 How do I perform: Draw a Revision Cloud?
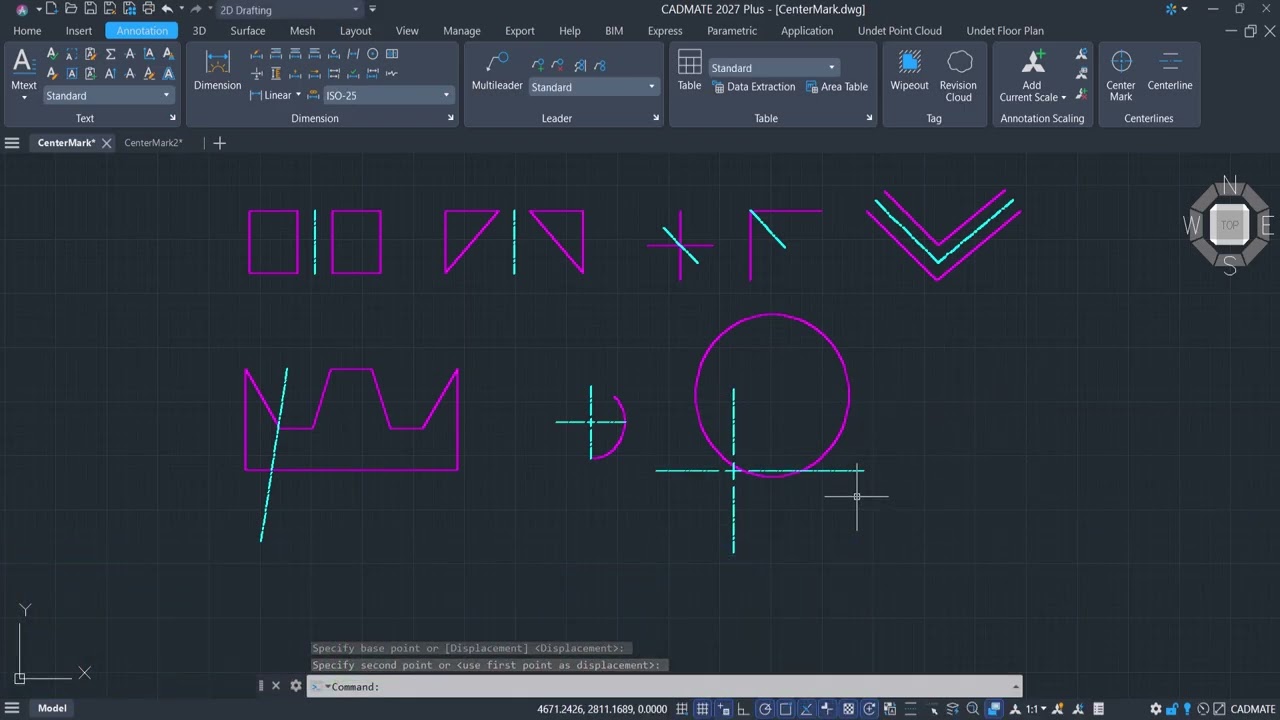(958, 76)
